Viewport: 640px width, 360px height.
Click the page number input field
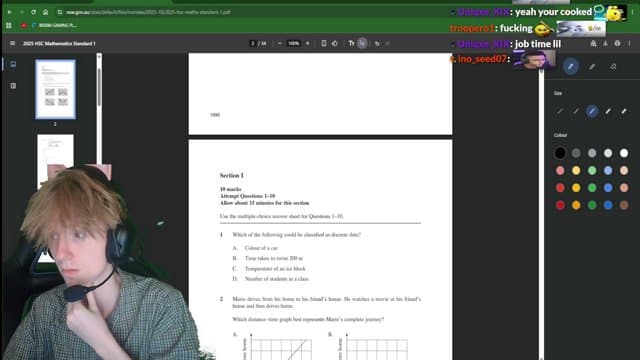[253, 43]
